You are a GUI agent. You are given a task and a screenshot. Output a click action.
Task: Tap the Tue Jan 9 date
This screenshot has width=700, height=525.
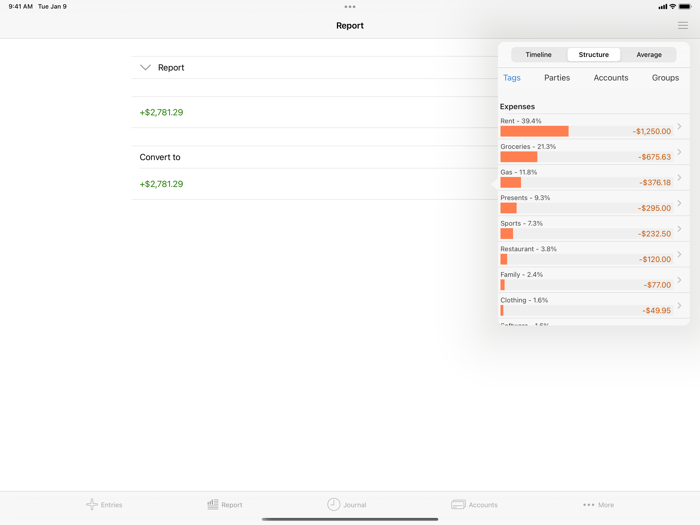tap(52, 6)
